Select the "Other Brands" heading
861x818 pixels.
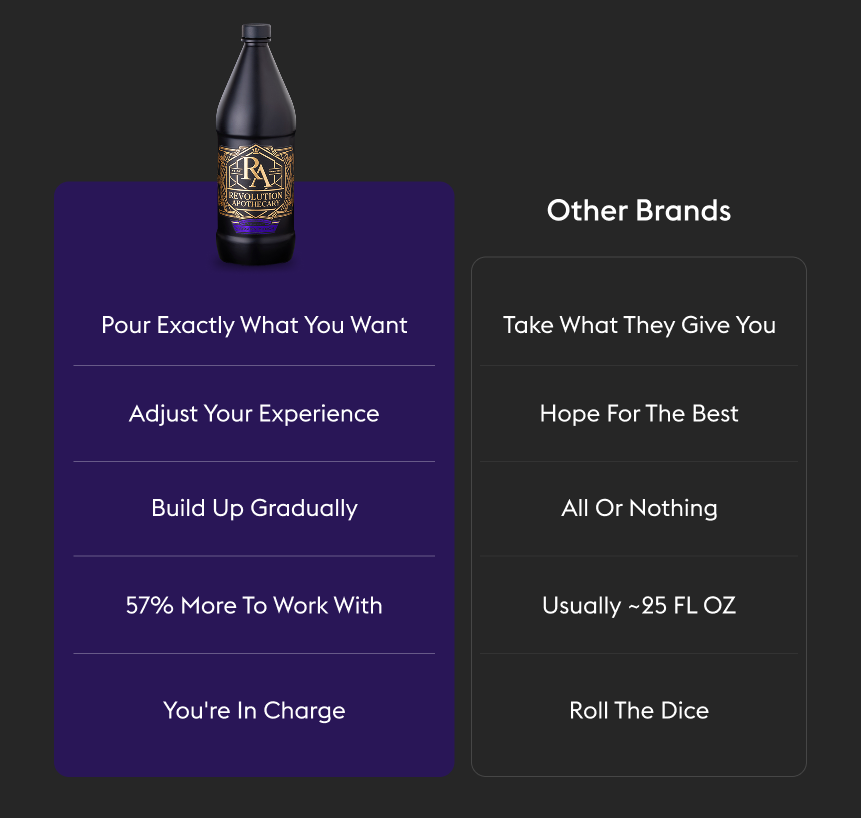pos(639,211)
